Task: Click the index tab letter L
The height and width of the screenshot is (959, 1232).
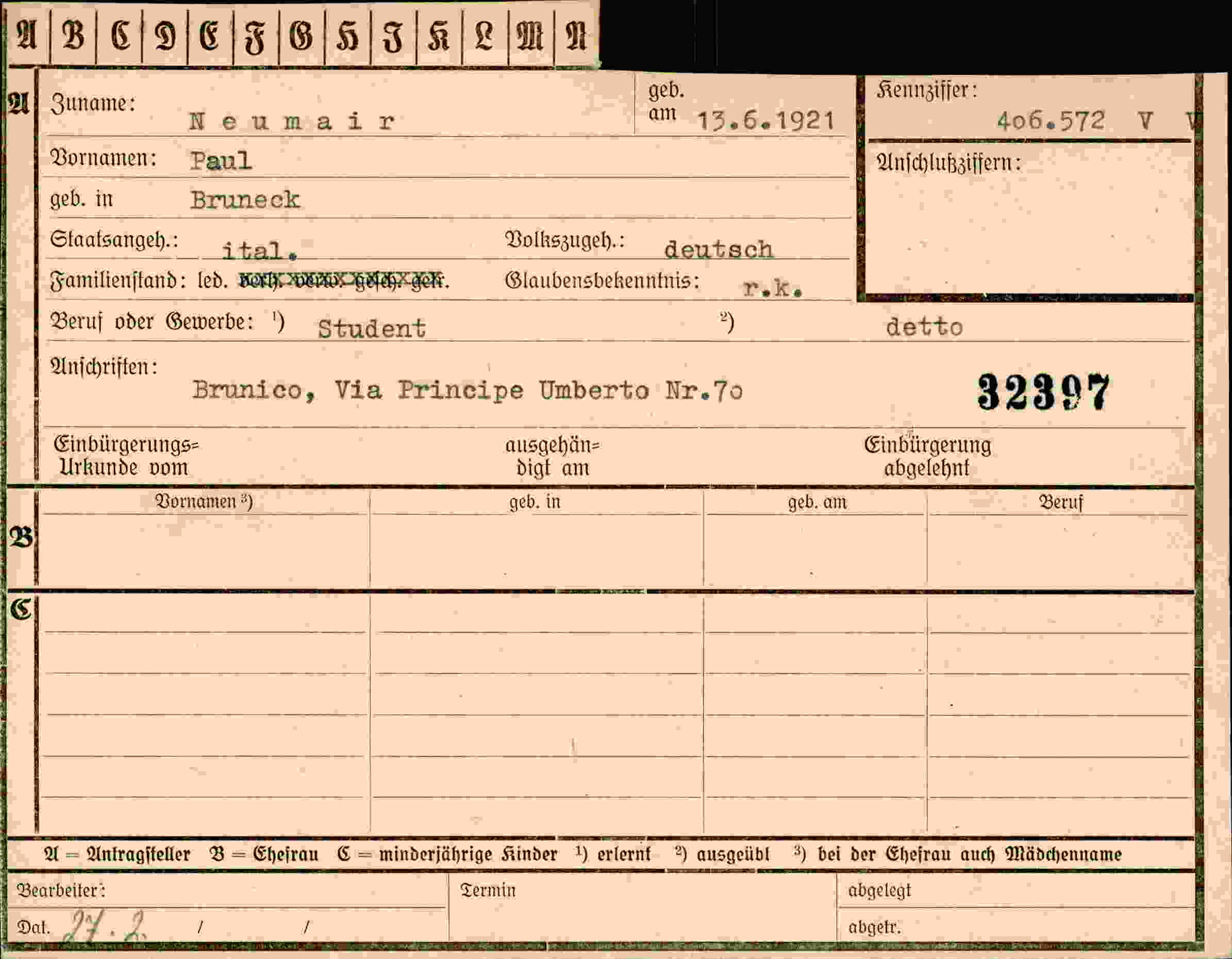Action: [x=484, y=35]
